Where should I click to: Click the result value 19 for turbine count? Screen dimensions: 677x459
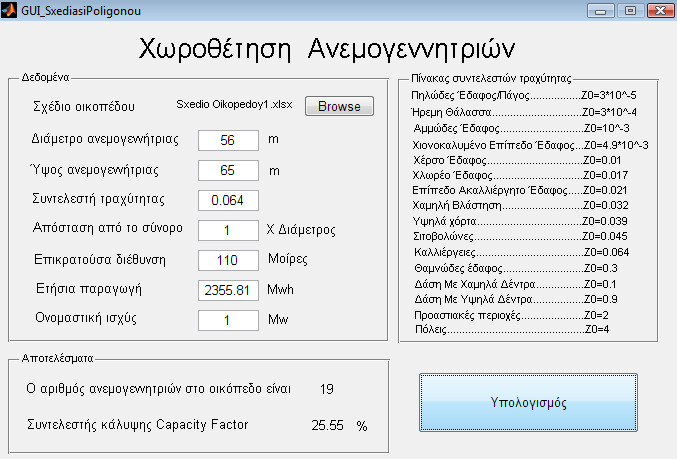coord(327,389)
